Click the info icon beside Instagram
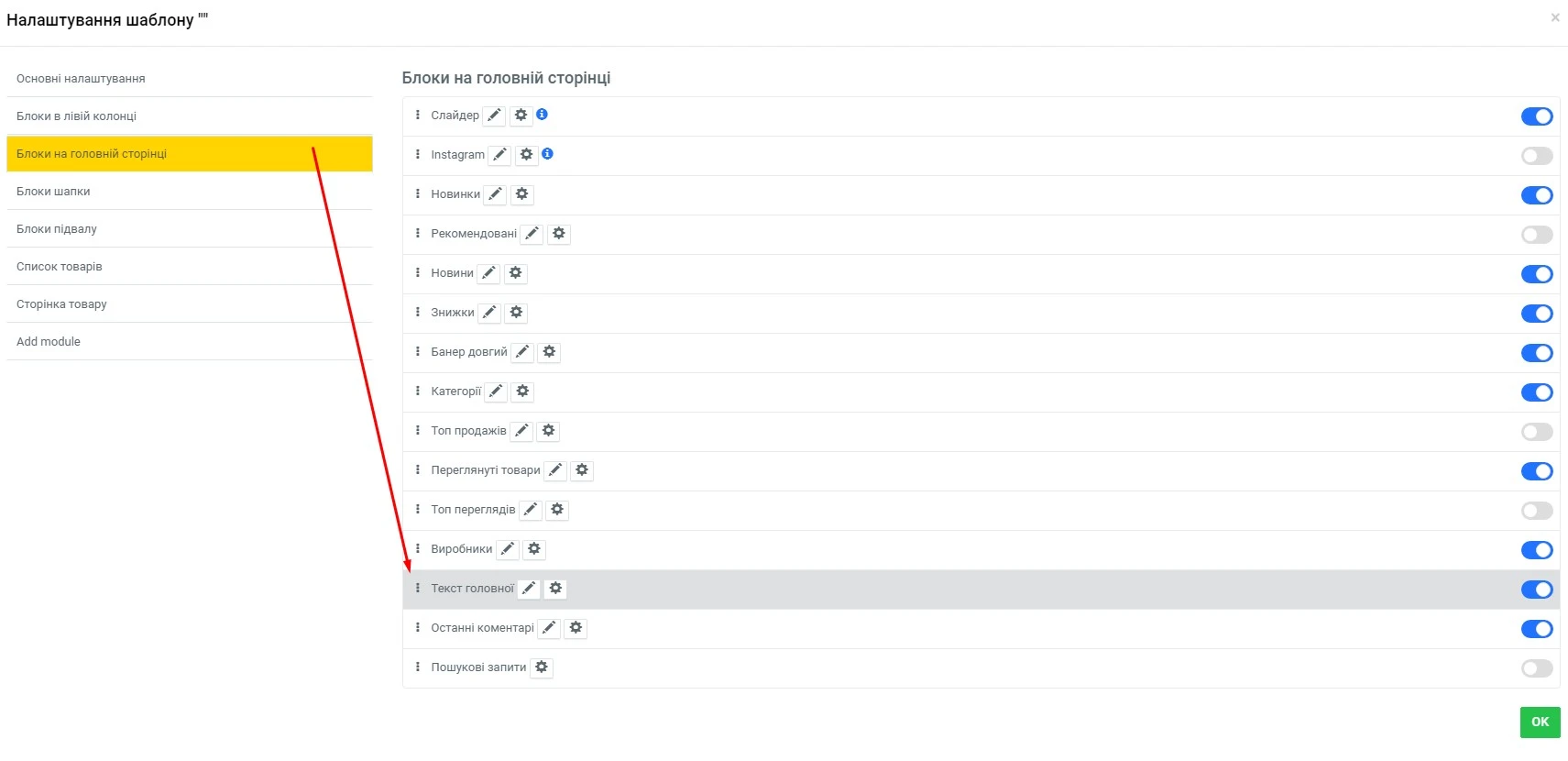 tap(547, 154)
